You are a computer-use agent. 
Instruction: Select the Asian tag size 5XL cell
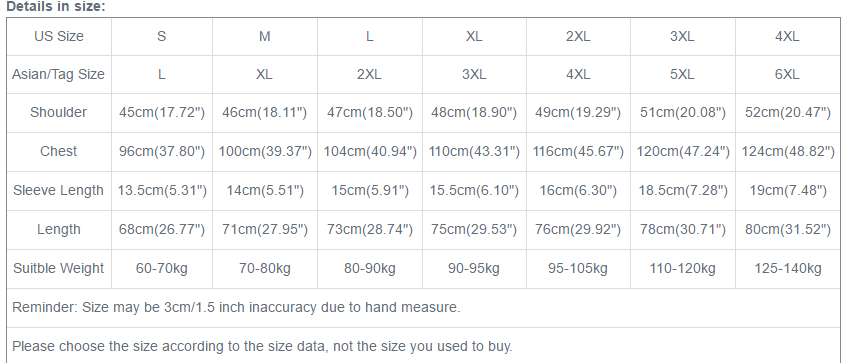tap(682, 74)
